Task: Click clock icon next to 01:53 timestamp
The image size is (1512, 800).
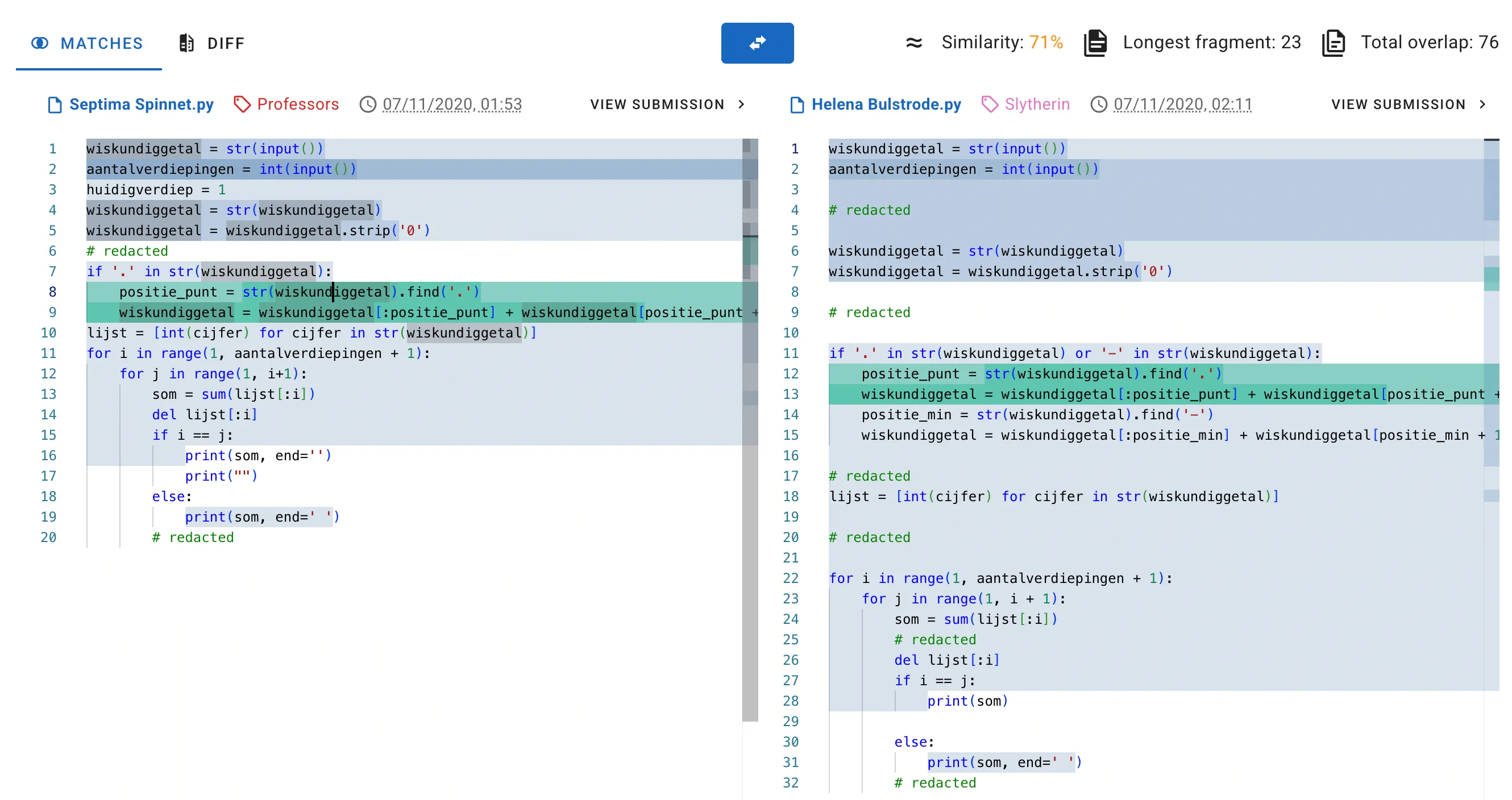Action: coord(367,105)
